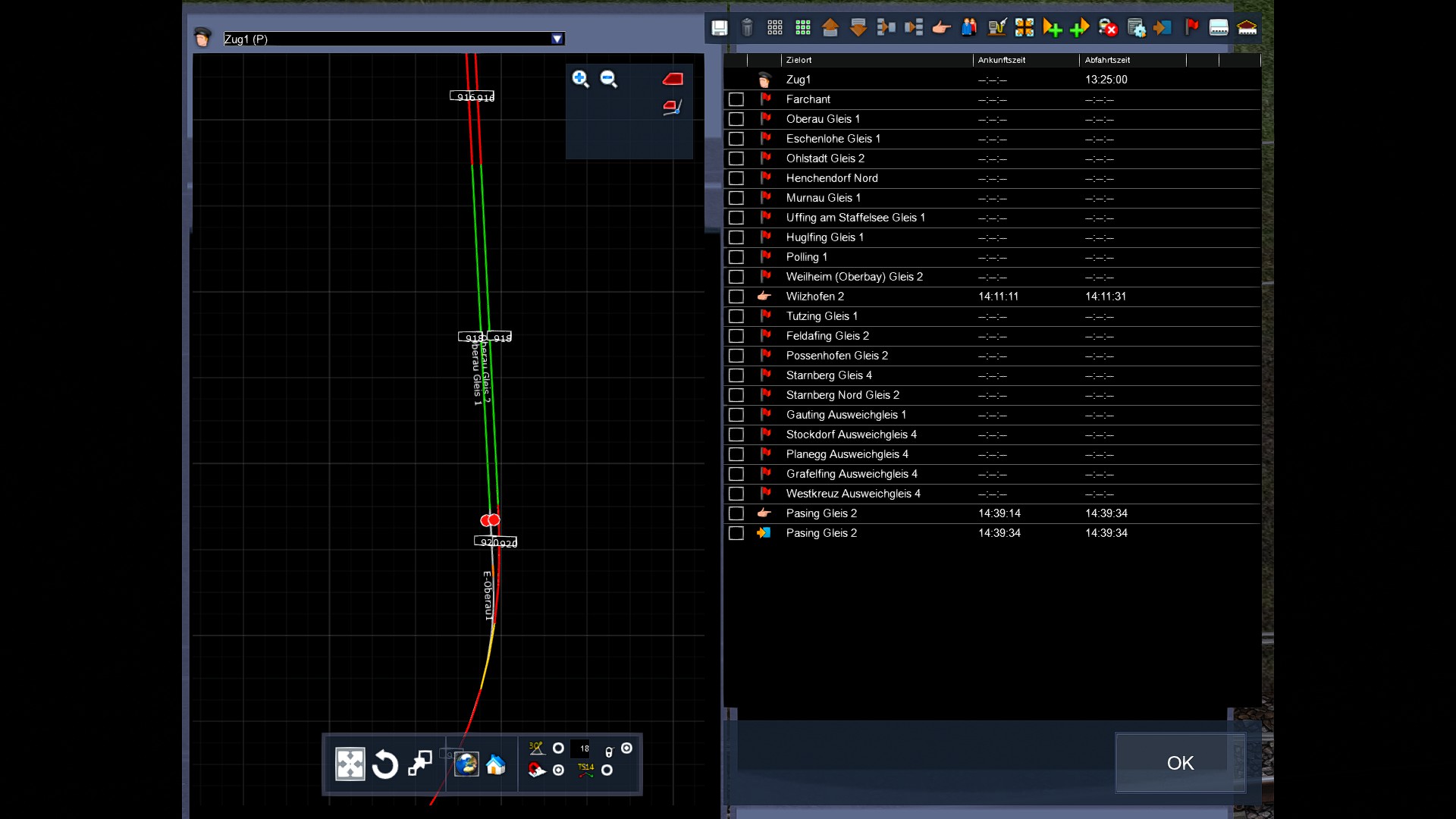Toggle the magnet snap radio button
This screenshot has height=819, width=1456.
559,770
